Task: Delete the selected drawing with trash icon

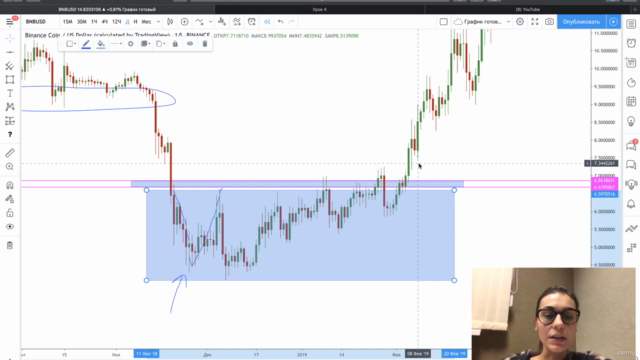Action: (x=205, y=44)
